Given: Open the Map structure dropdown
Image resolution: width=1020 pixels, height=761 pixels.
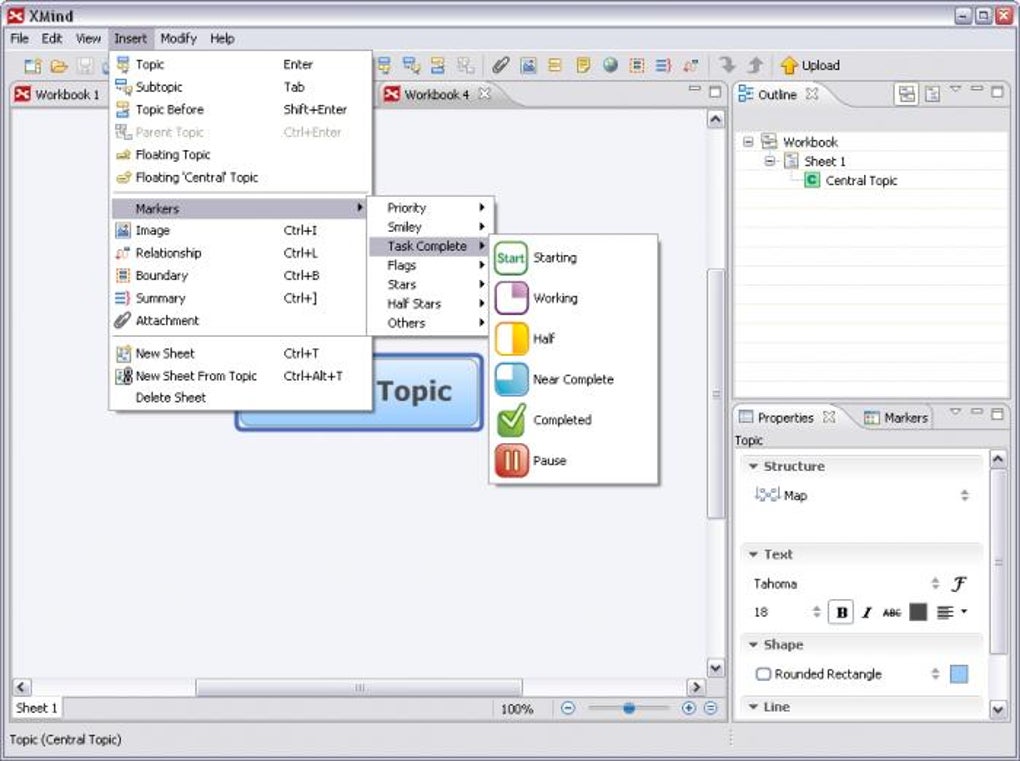Looking at the screenshot, I should pyautogui.click(x=965, y=496).
